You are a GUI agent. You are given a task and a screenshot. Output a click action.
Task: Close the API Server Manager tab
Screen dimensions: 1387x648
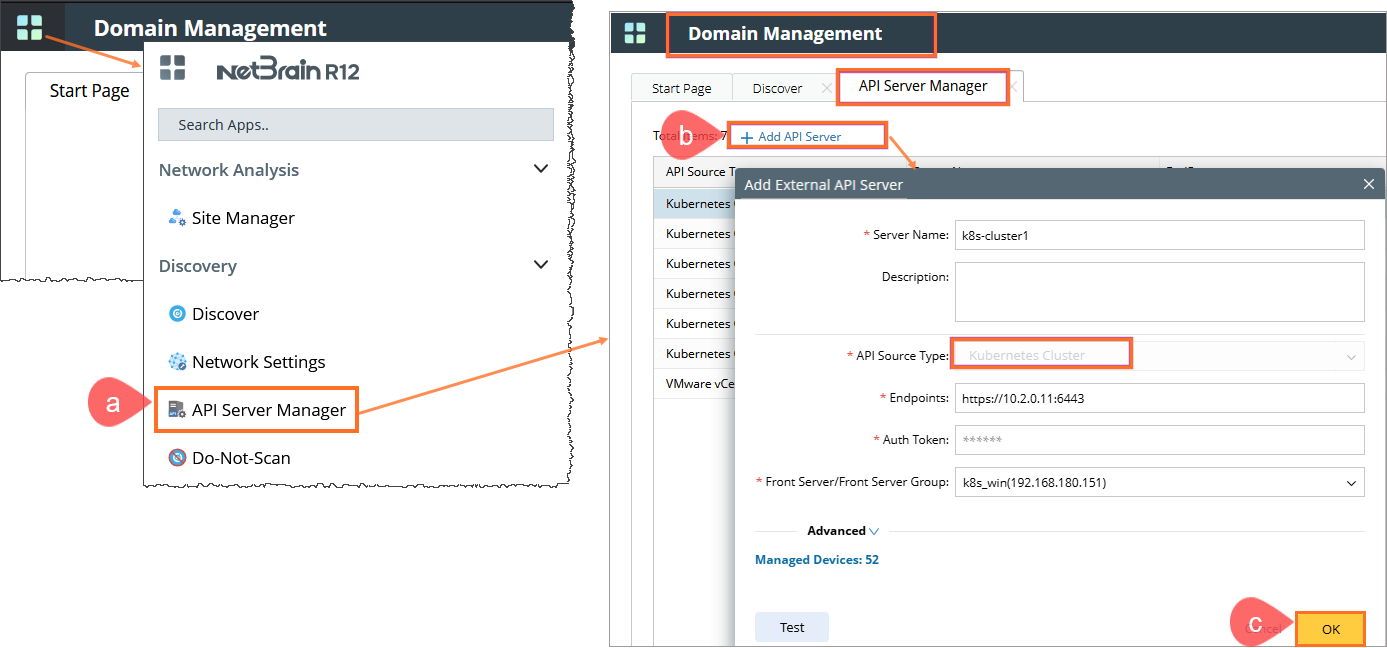[x=1013, y=87]
